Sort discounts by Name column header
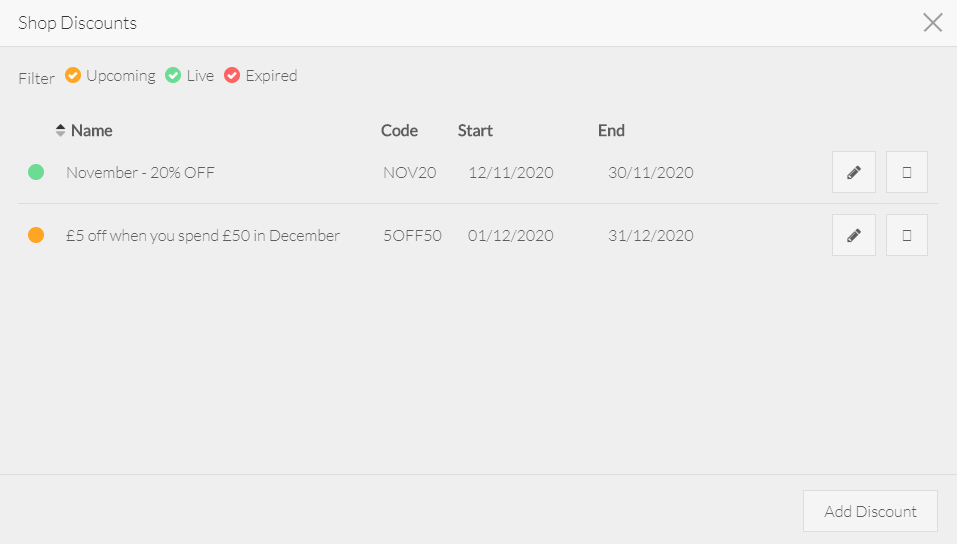Viewport: 957px width, 544px height. point(92,130)
